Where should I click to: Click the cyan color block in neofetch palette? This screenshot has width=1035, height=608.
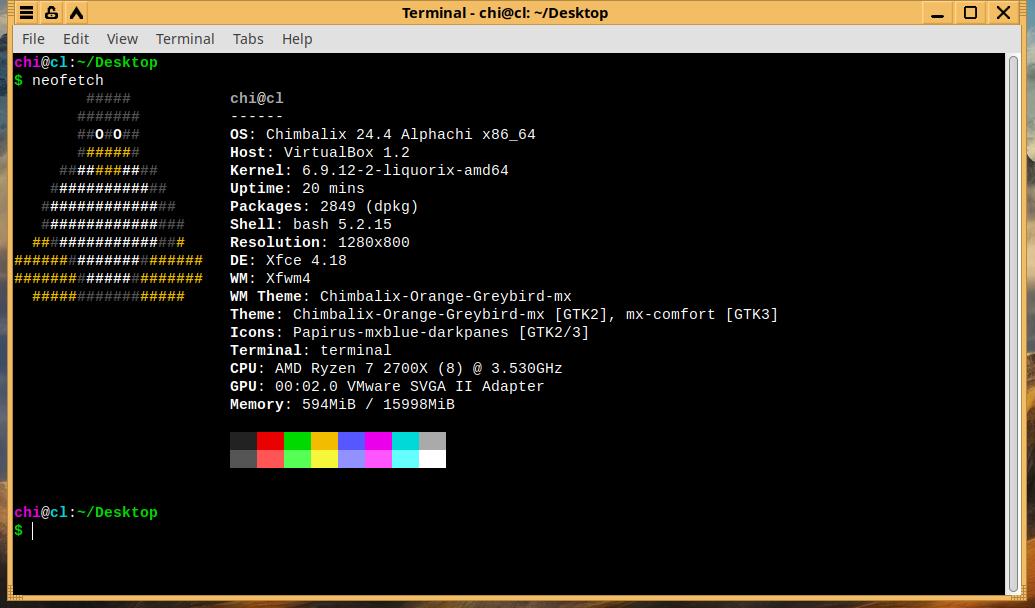pyautogui.click(x=405, y=441)
